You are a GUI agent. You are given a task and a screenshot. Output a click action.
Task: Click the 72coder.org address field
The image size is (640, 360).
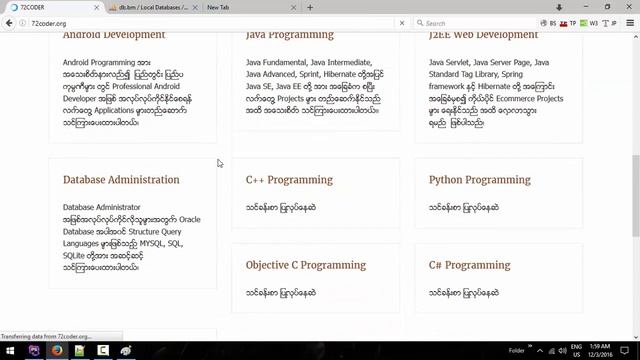[212, 23]
